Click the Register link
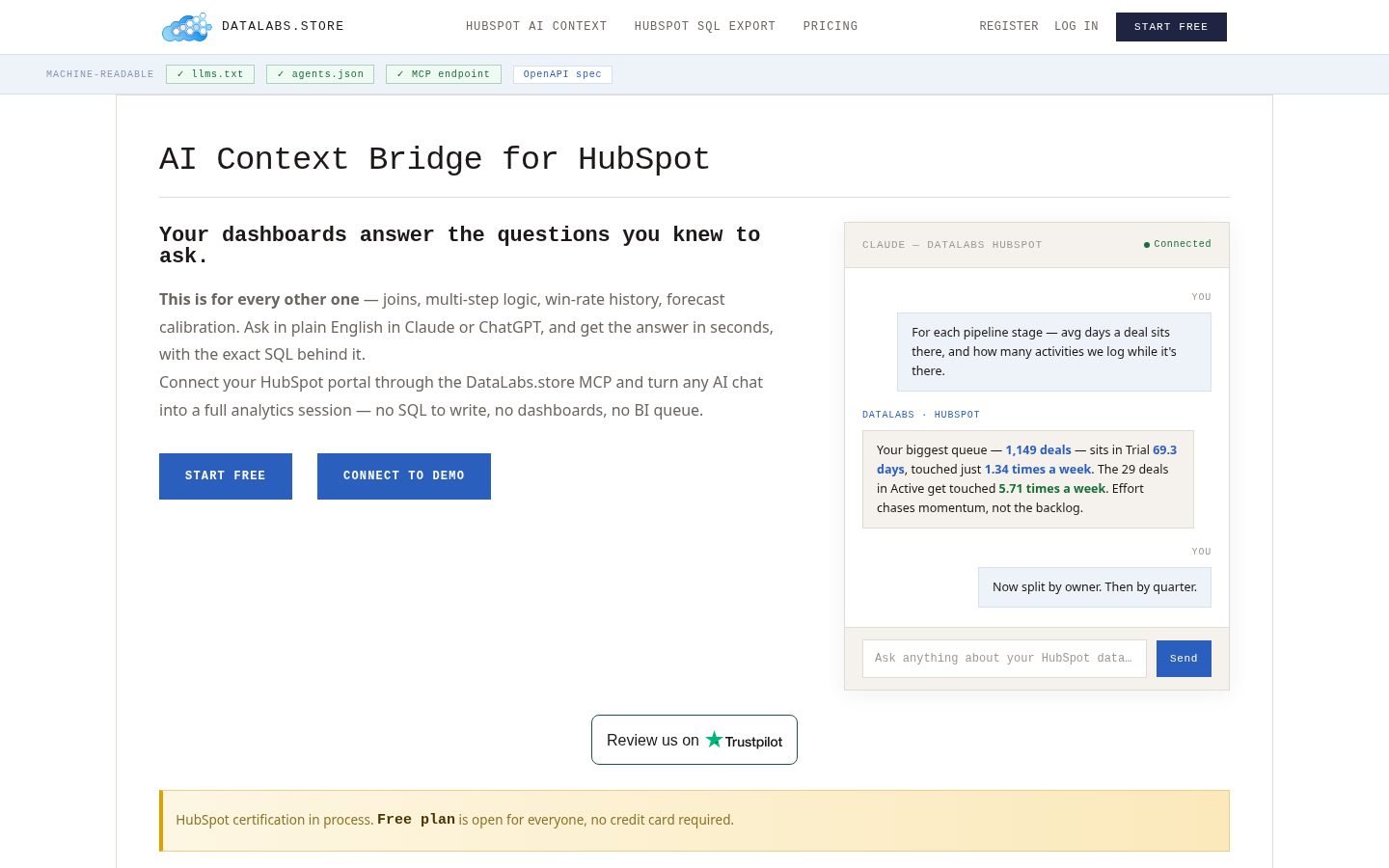The height and width of the screenshot is (868, 1389). click(1009, 26)
